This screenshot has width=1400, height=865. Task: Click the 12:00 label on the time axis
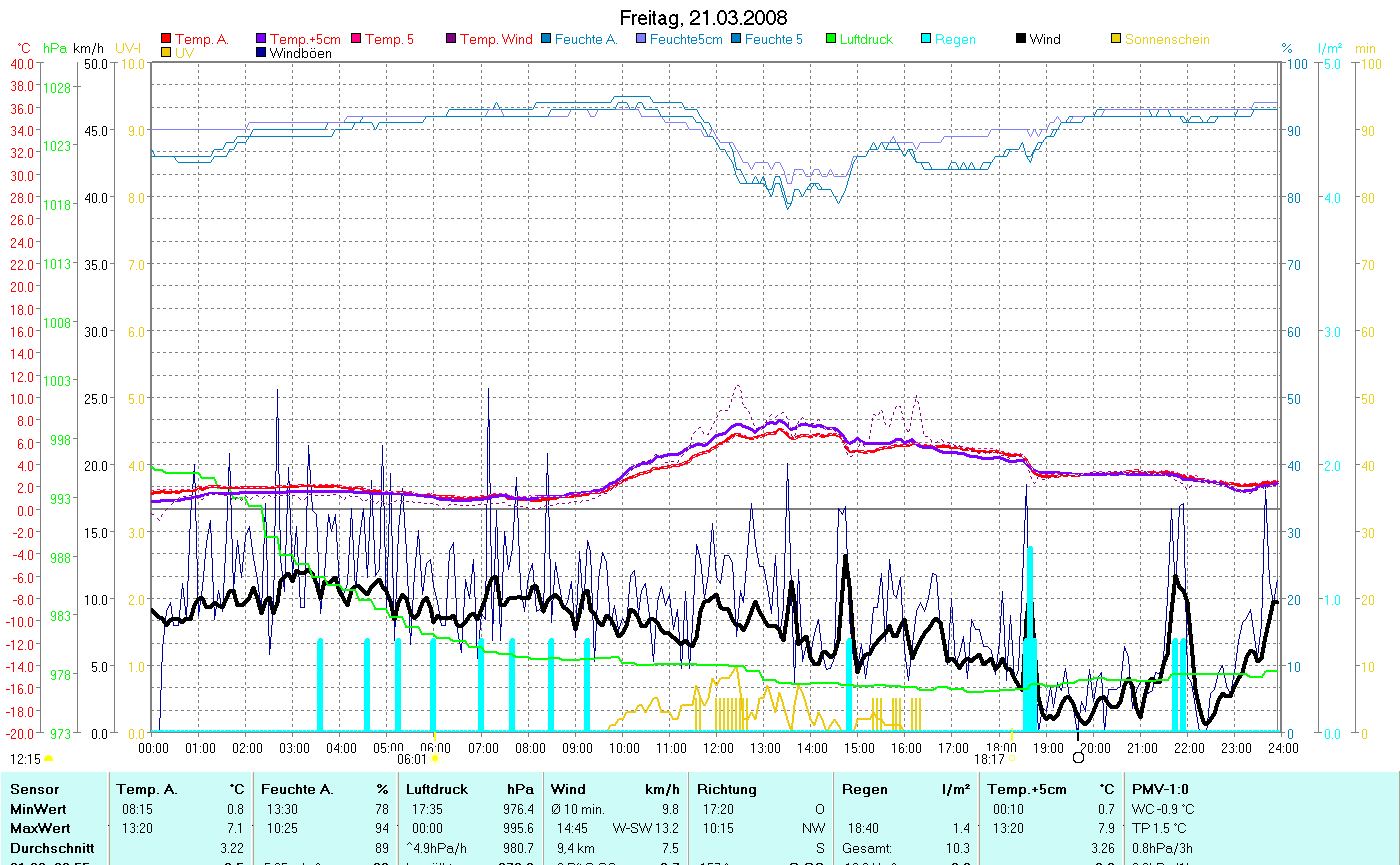(x=717, y=747)
